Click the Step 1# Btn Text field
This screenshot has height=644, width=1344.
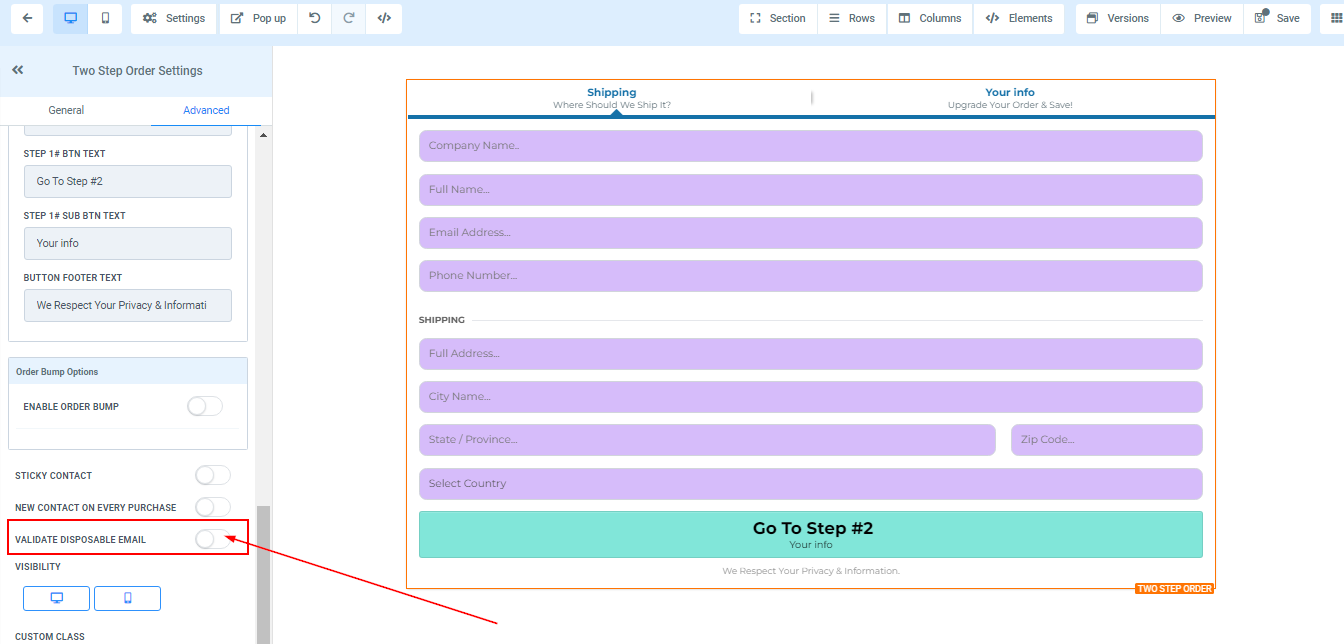pyautogui.click(x=128, y=181)
